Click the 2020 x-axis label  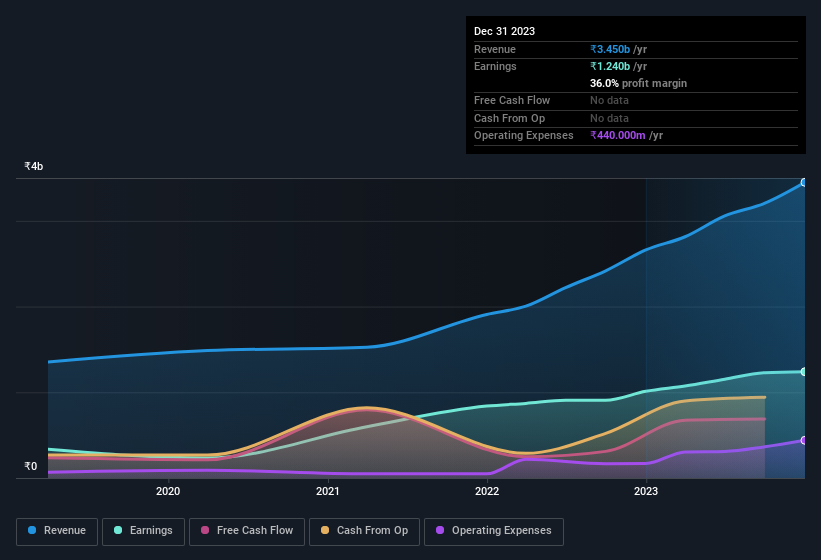tap(168, 491)
